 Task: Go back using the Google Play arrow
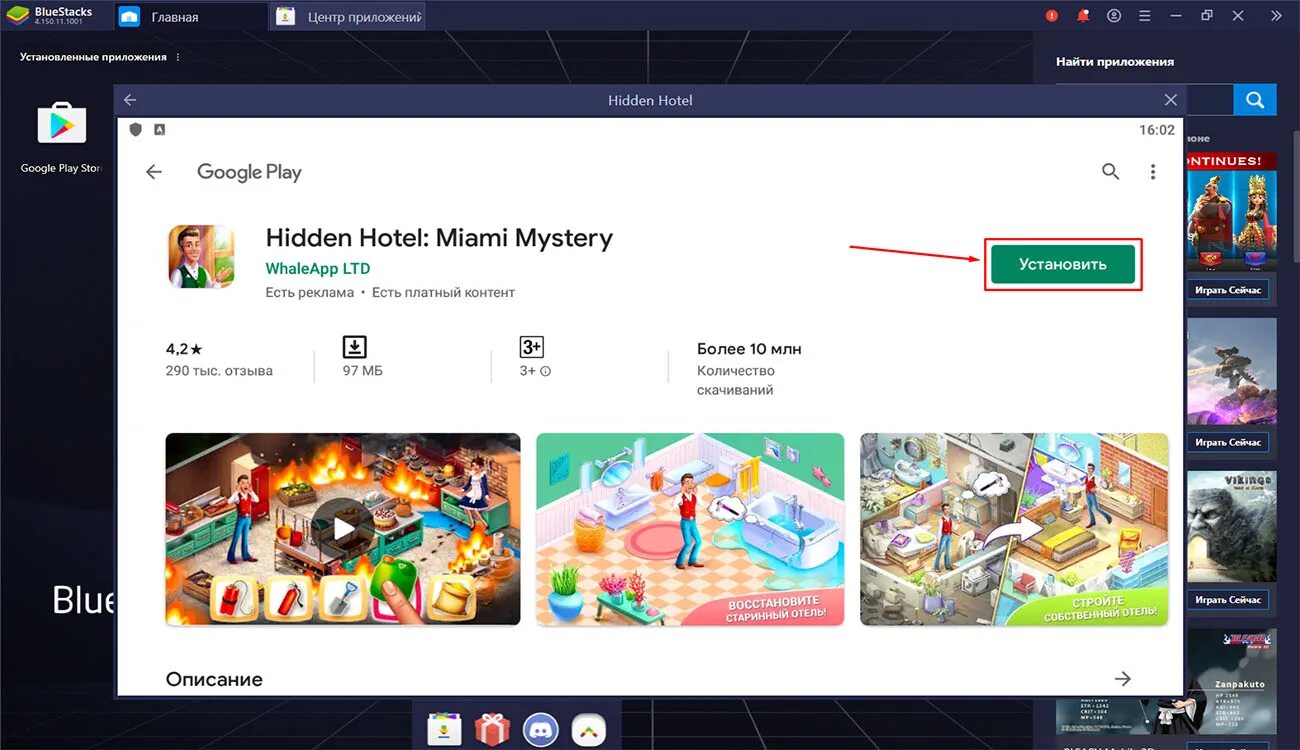[154, 172]
